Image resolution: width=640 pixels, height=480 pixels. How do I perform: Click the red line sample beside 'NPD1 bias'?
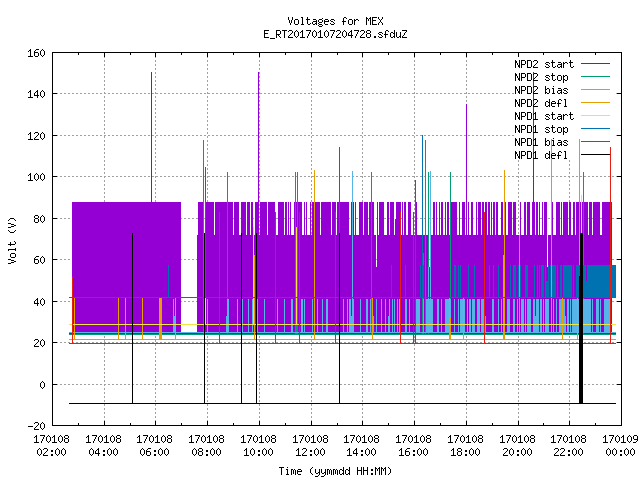coord(595,142)
